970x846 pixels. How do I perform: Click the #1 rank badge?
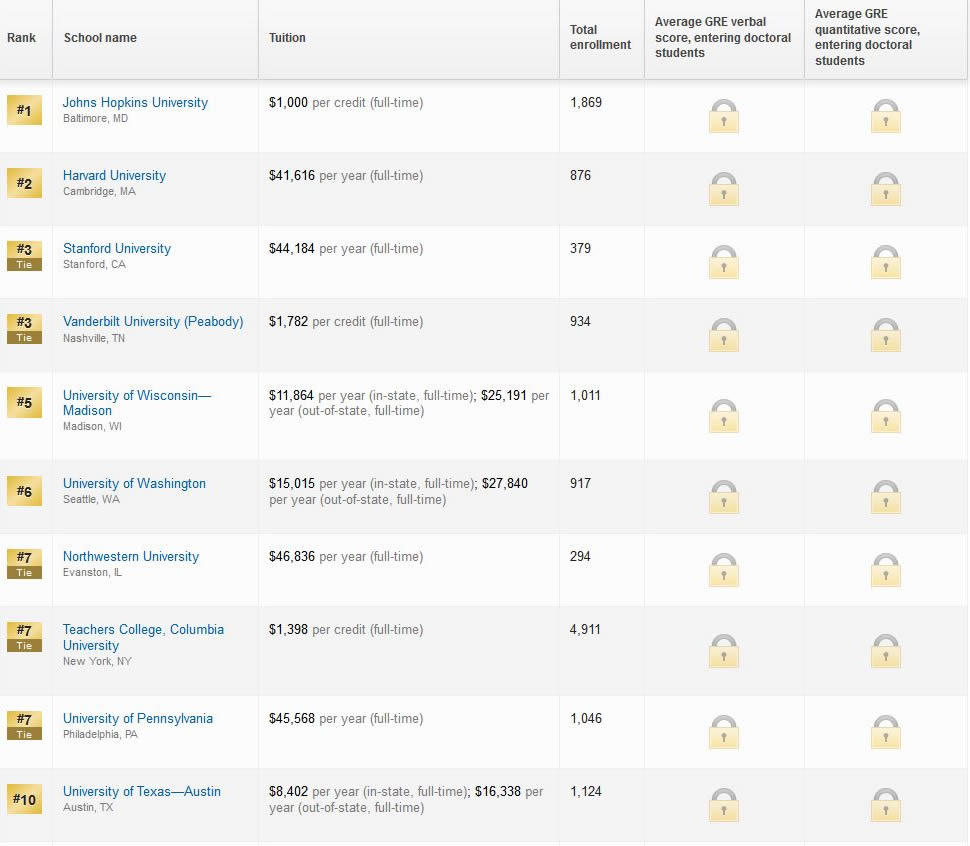[x=24, y=110]
